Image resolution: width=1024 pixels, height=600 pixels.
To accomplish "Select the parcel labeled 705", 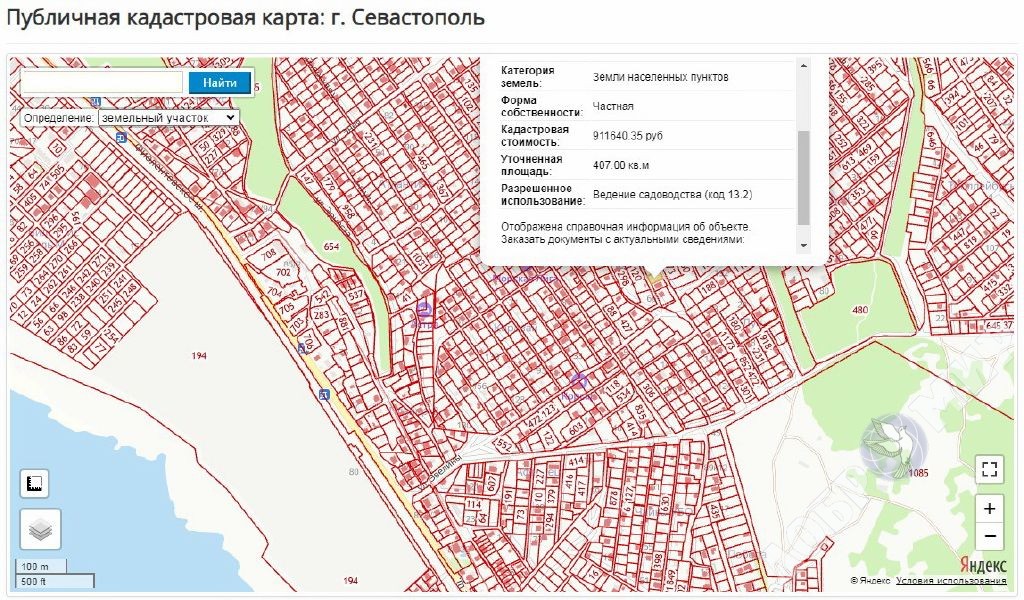I will tap(286, 308).
